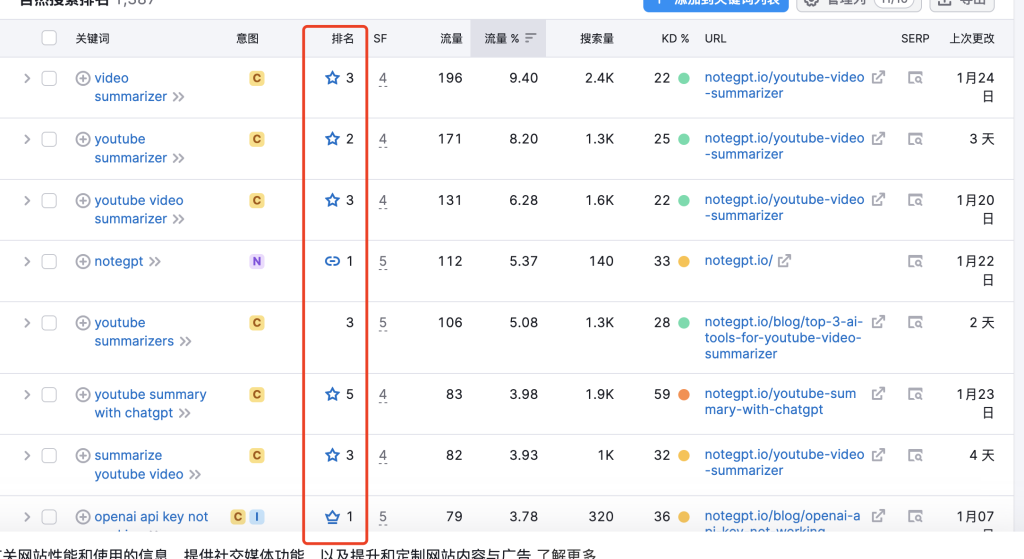Screen dimensions: 1024x559
Task: Check the 'youtube summarizers' row checkbox
Action: [x=49, y=323]
